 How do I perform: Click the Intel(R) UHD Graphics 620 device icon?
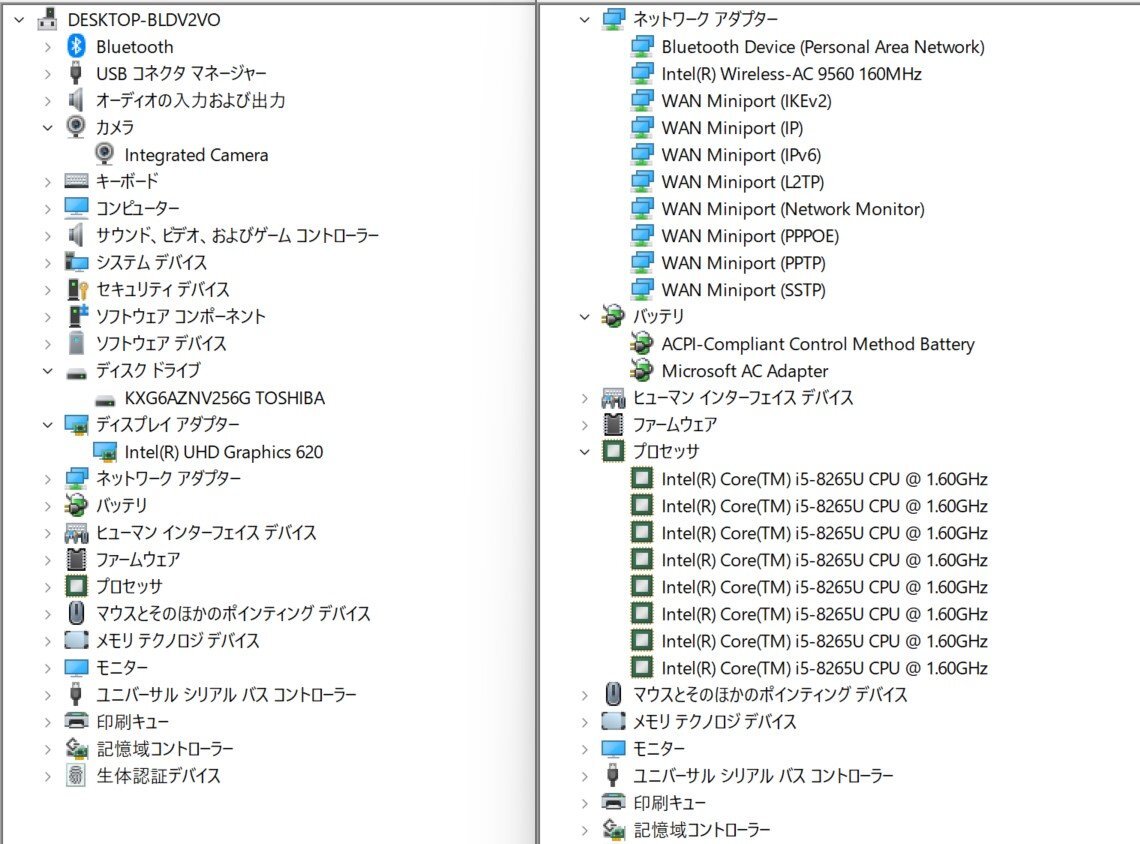point(105,452)
